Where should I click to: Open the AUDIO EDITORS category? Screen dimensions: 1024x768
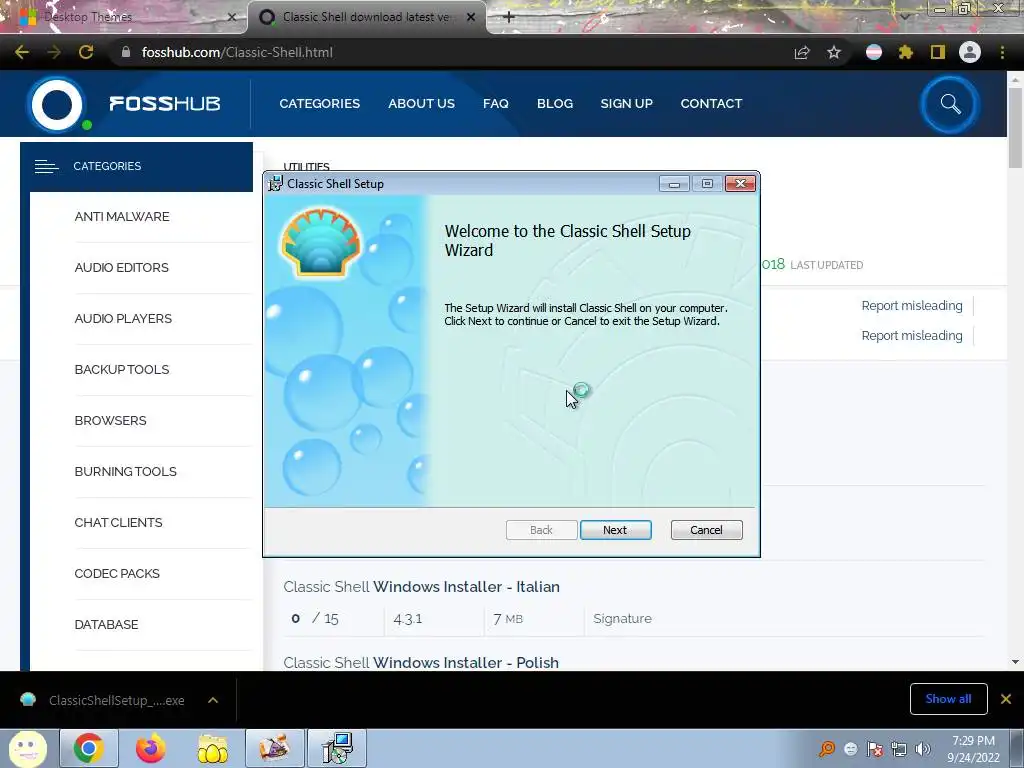click(x=121, y=268)
